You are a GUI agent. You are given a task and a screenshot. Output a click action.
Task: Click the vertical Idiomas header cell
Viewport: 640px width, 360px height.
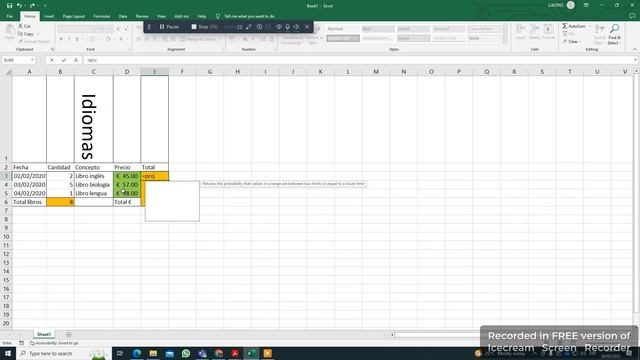[x=93, y=119]
